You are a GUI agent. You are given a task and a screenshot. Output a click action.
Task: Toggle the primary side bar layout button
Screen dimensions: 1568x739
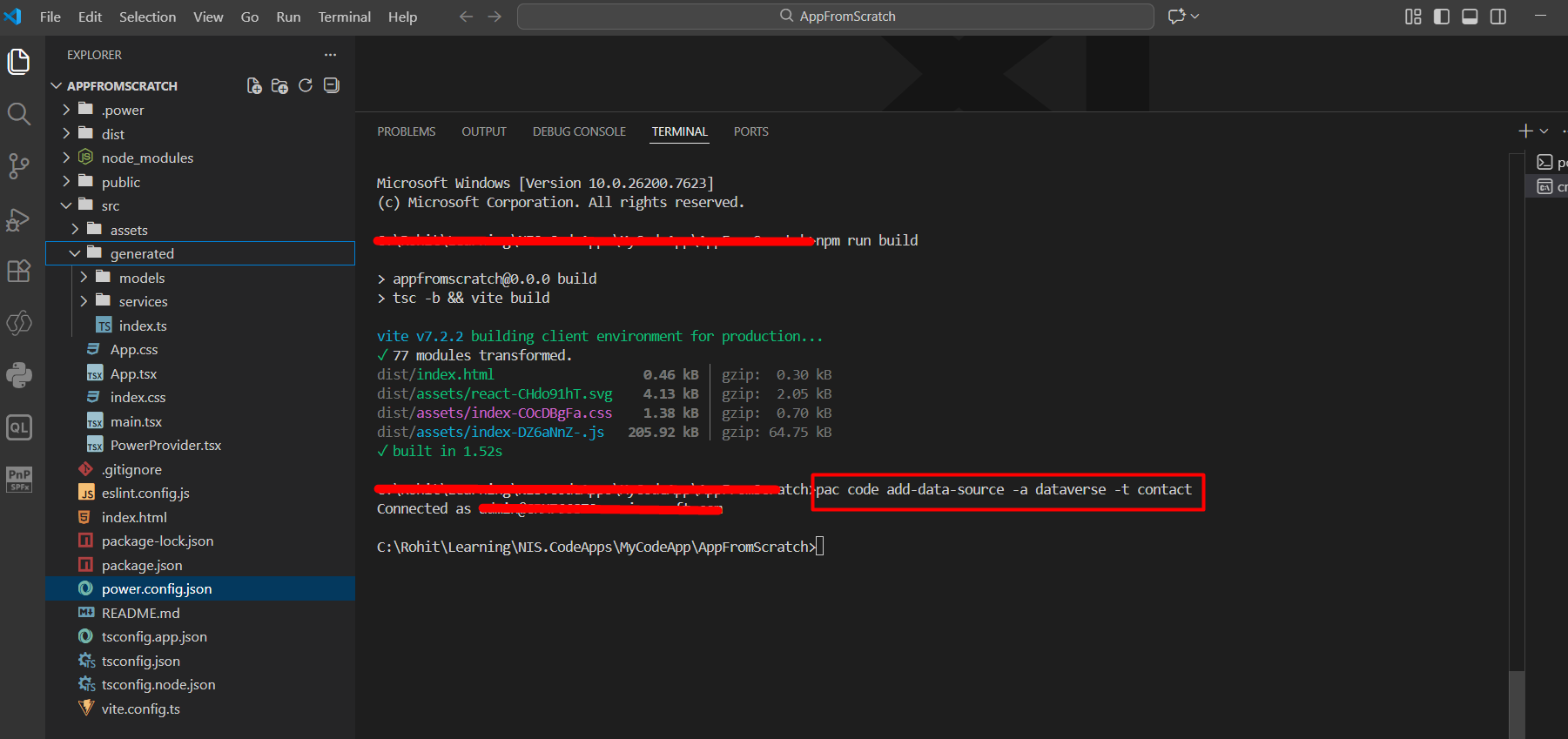[1442, 17]
